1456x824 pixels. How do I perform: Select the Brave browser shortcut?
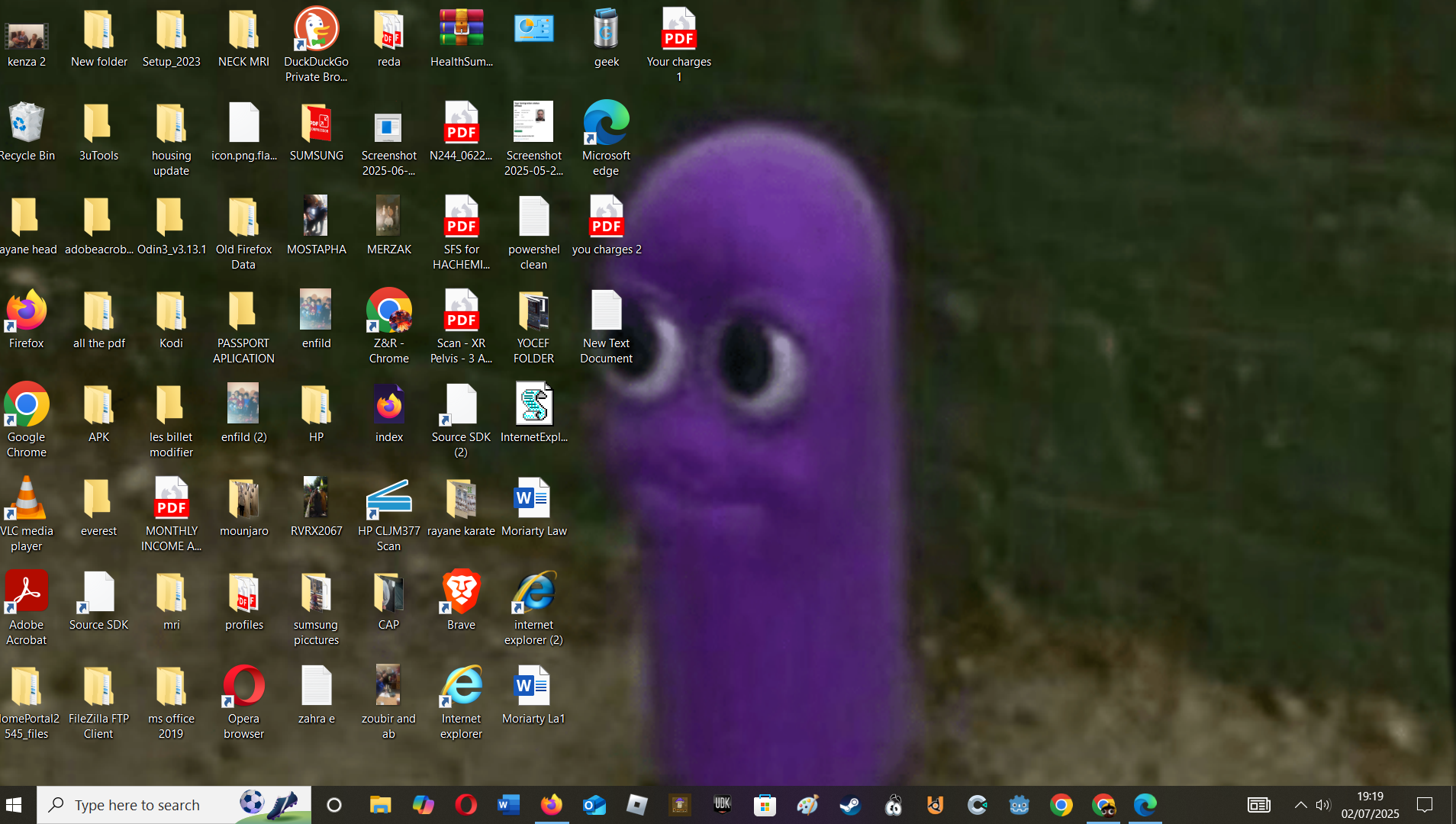(461, 600)
